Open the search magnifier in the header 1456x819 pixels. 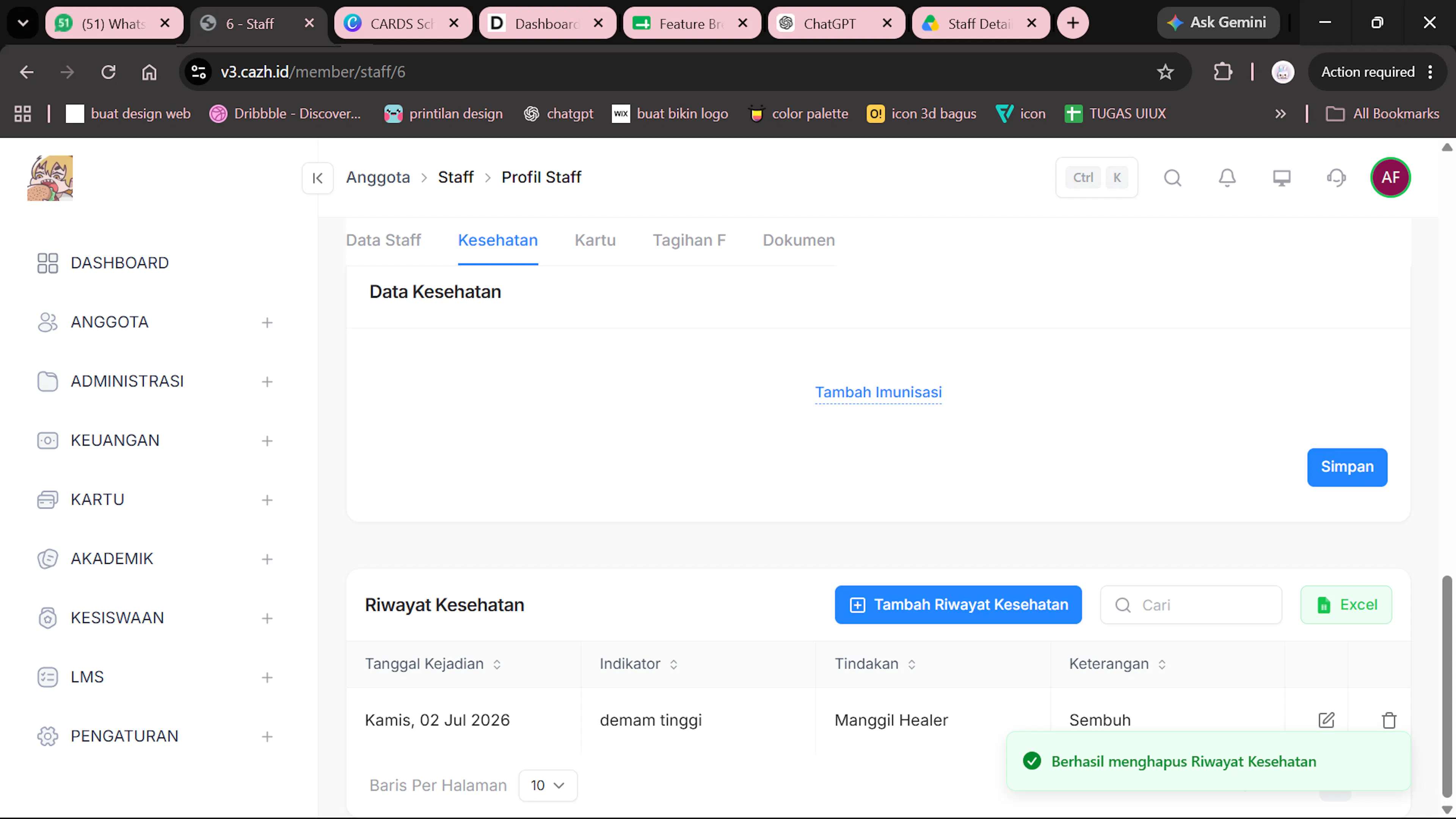click(x=1172, y=178)
